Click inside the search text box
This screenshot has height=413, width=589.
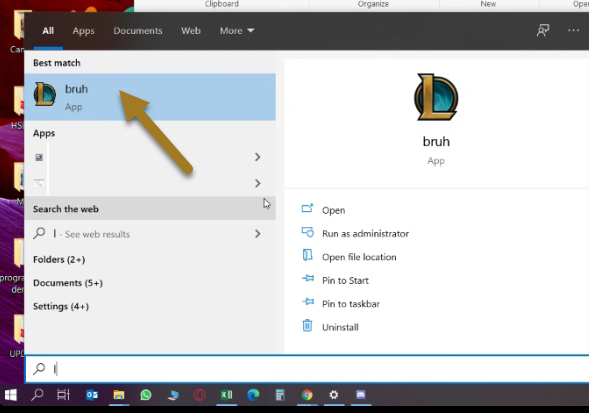pyautogui.click(x=307, y=369)
